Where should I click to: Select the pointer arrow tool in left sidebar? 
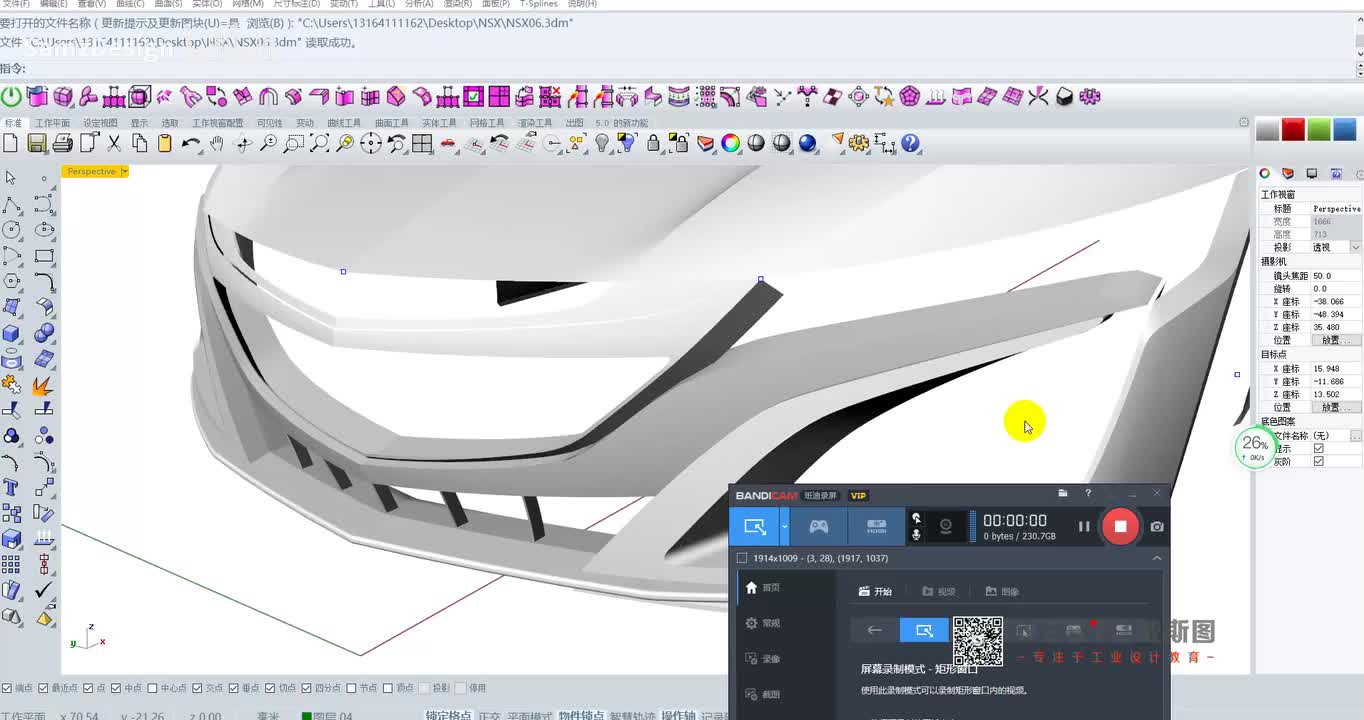click(x=11, y=178)
